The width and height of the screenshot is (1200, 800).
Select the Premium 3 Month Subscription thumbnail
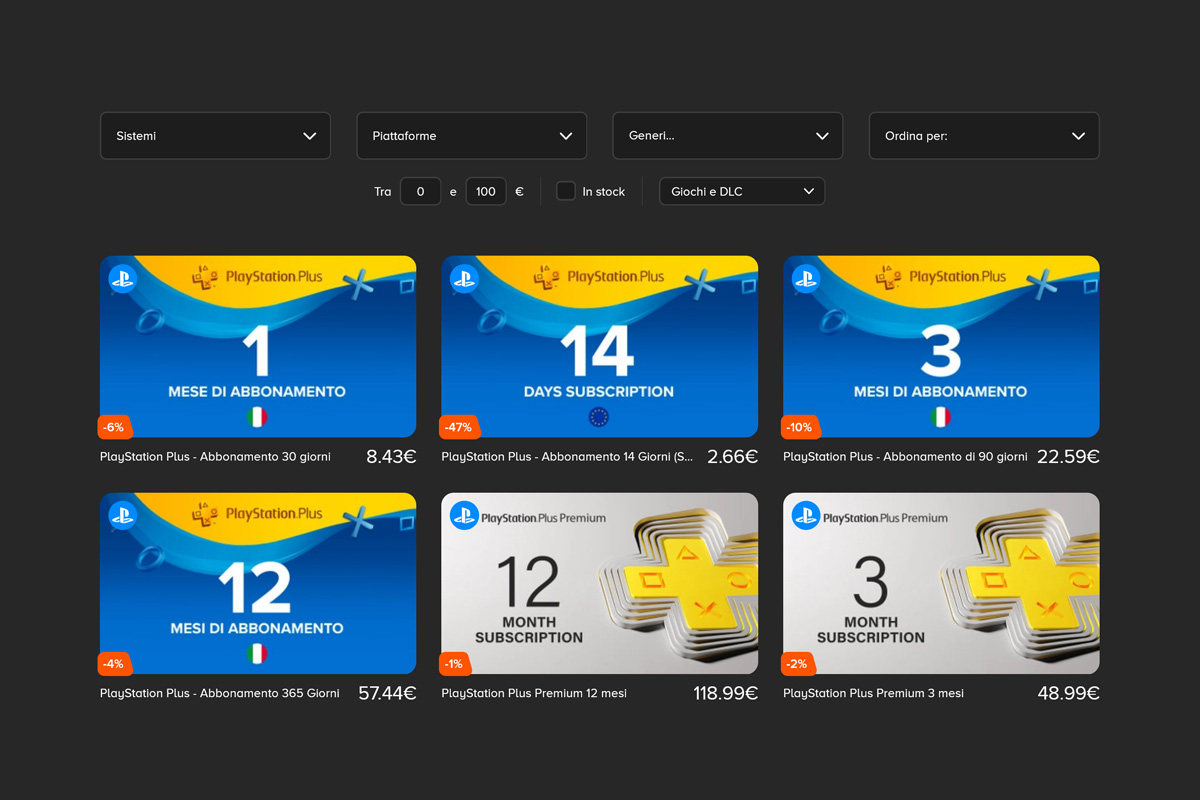pos(941,583)
